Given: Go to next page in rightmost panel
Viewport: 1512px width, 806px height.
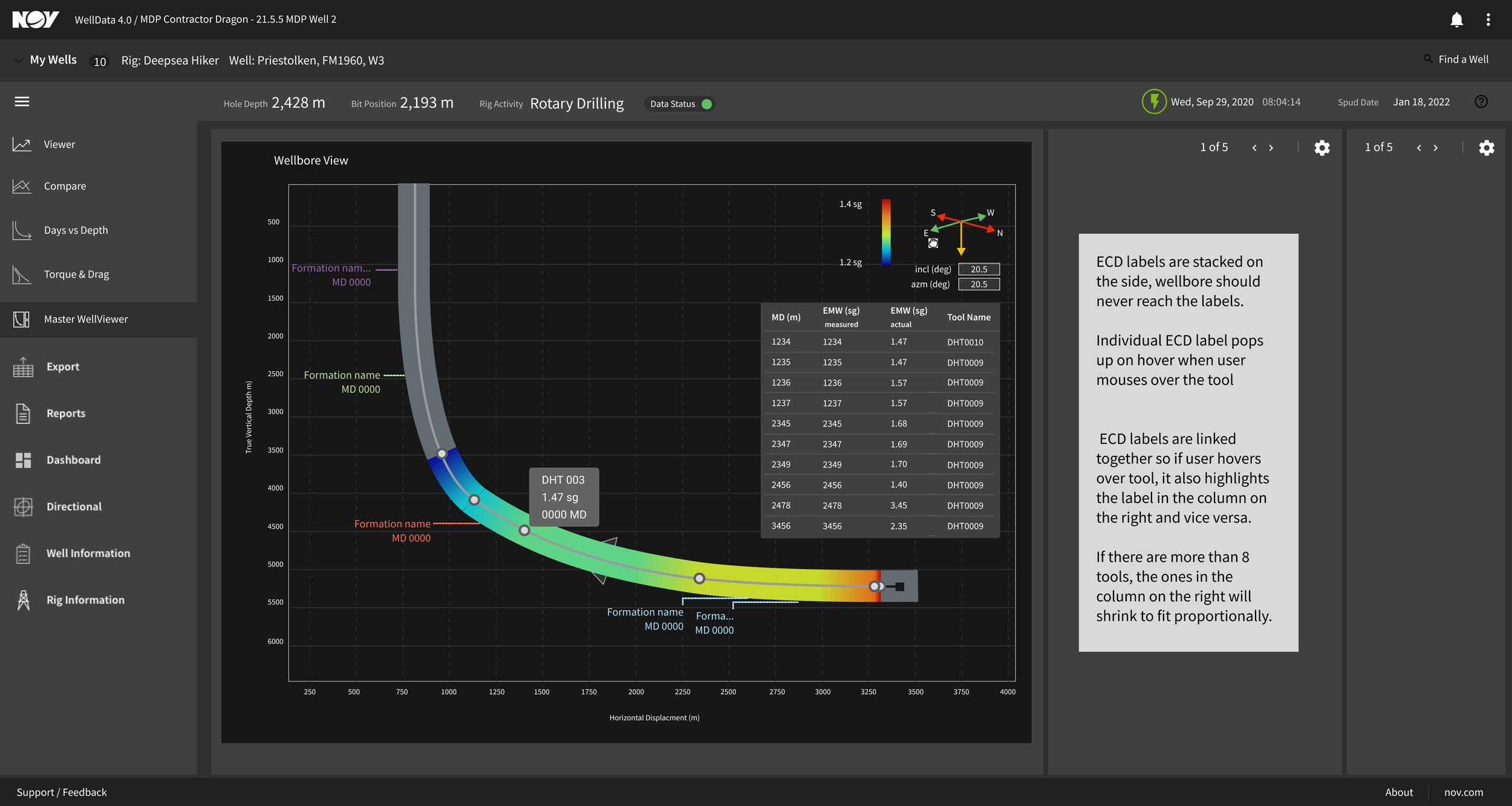Looking at the screenshot, I should click(1436, 148).
